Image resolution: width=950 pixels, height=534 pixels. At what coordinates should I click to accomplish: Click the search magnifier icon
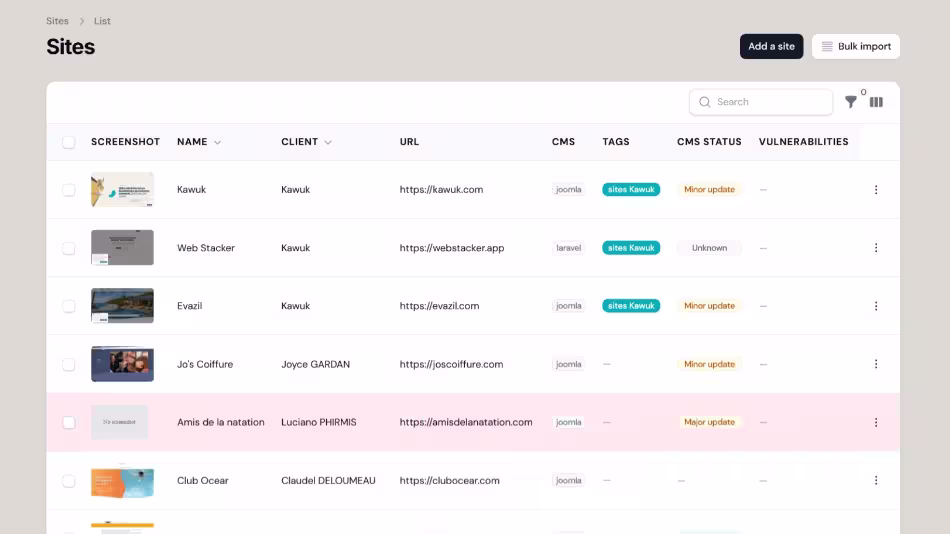pyautogui.click(x=705, y=102)
